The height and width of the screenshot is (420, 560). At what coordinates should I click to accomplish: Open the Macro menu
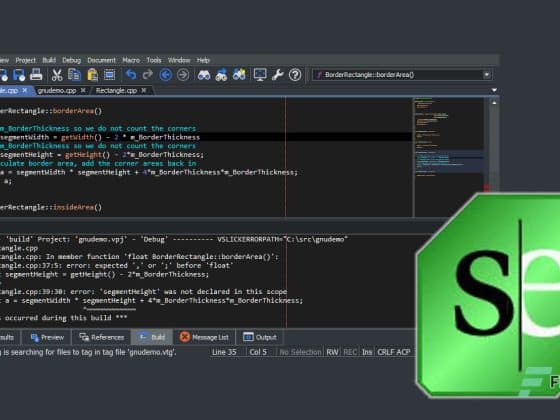pos(131,60)
